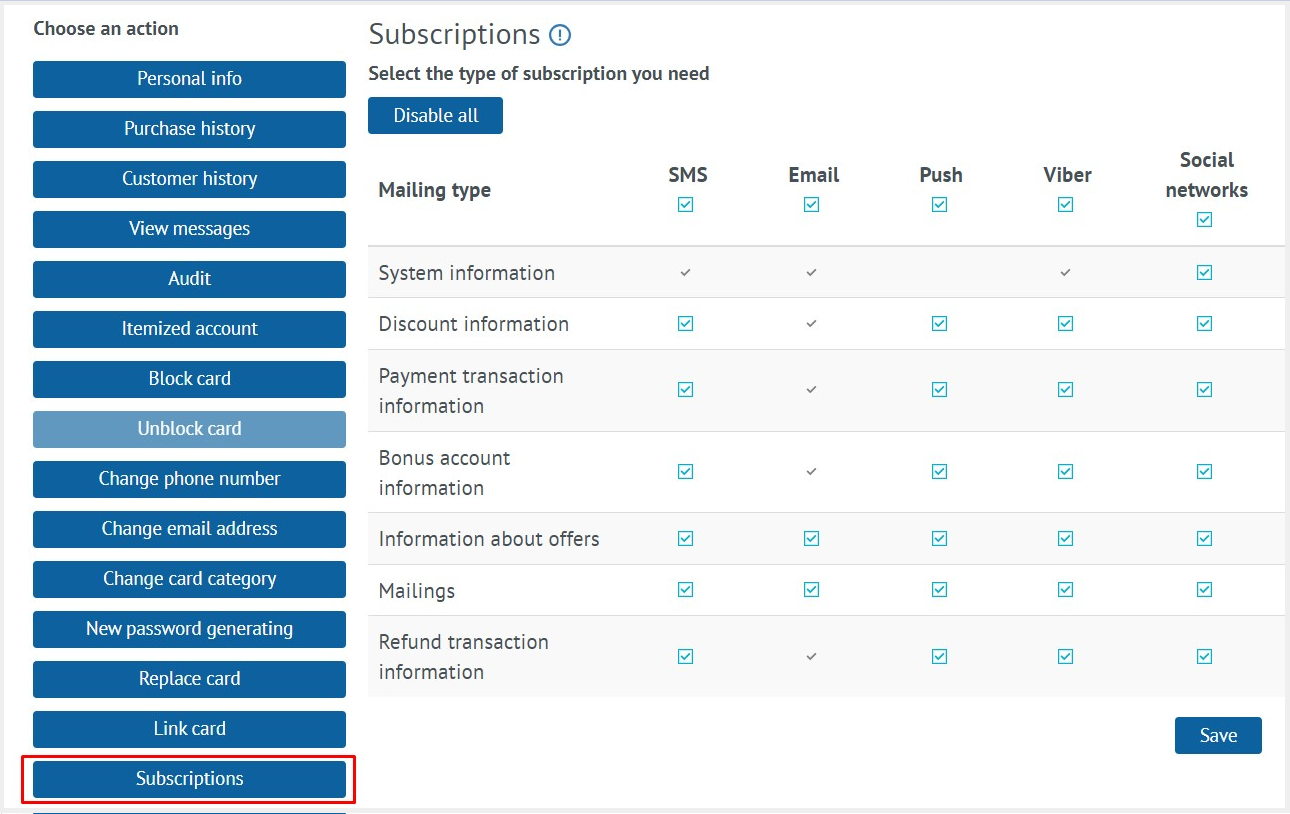
Task: Disable Social networks for System information
Action: (x=1204, y=271)
